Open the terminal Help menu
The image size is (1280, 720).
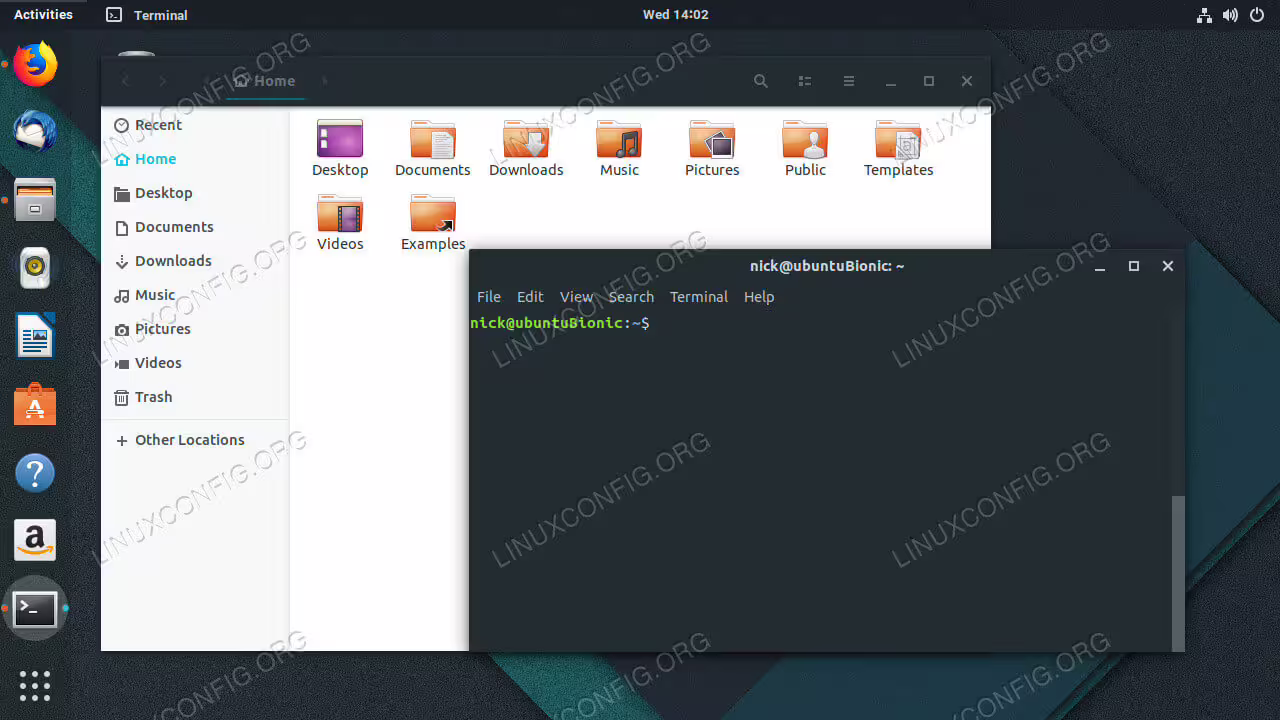point(759,297)
